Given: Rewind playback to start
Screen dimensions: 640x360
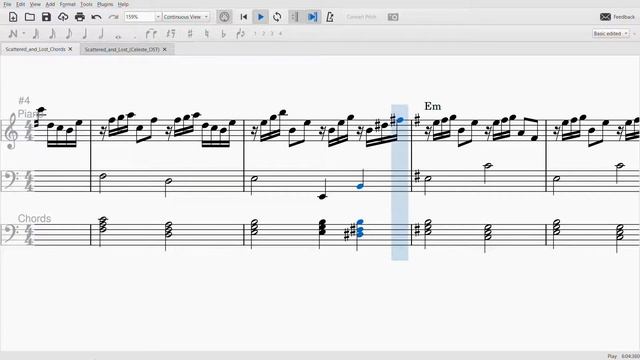Looking at the screenshot, I should [x=244, y=17].
